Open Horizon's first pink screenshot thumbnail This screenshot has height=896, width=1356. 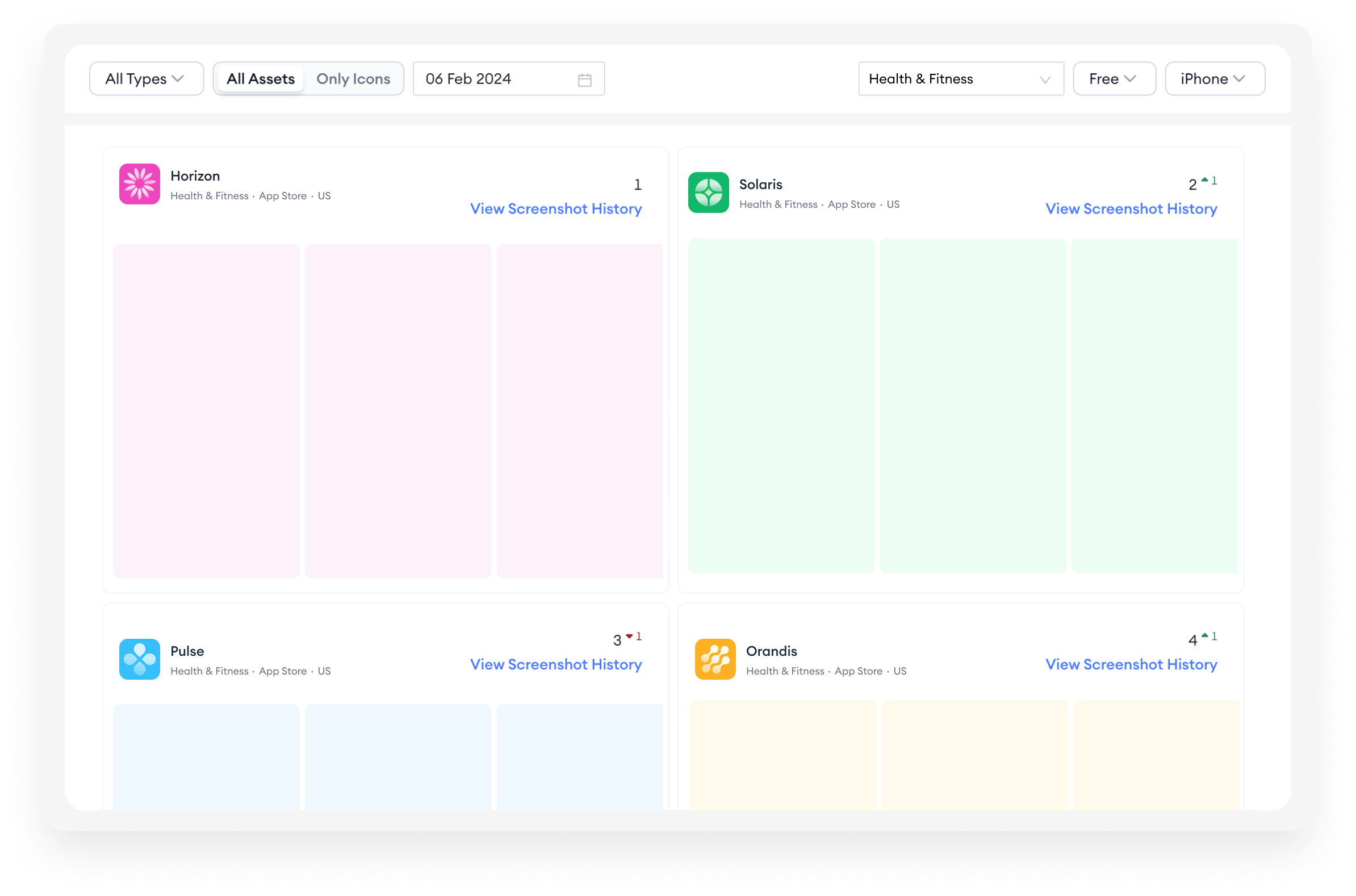click(x=206, y=411)
